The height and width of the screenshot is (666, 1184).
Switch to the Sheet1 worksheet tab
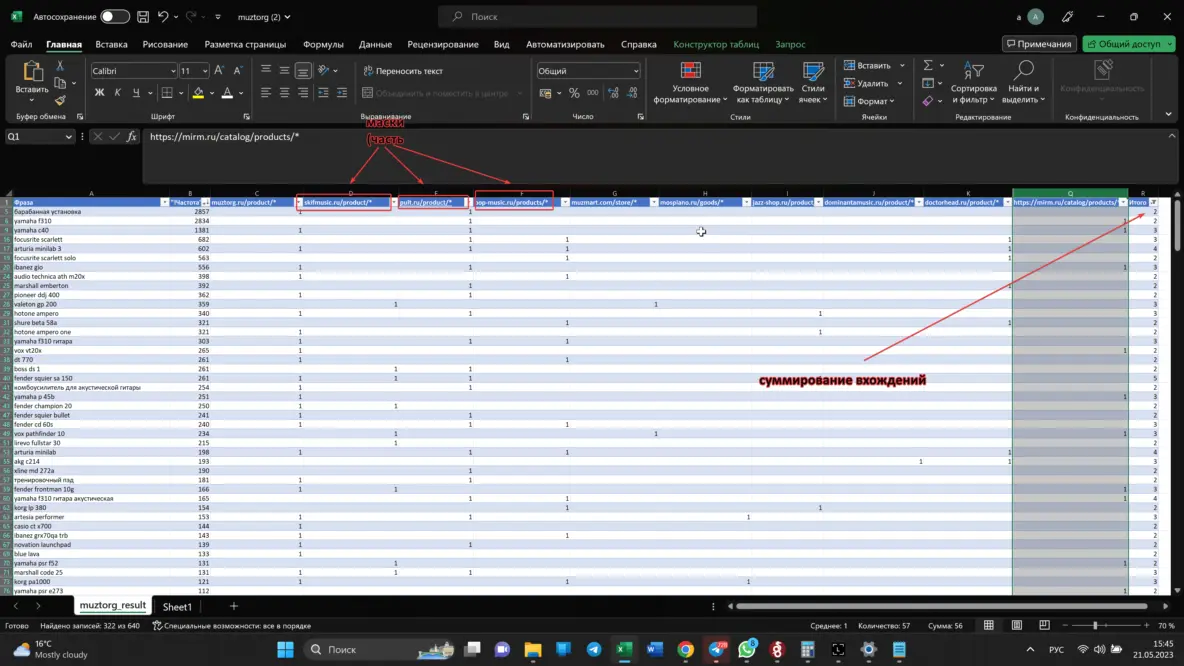coord(177,606)
